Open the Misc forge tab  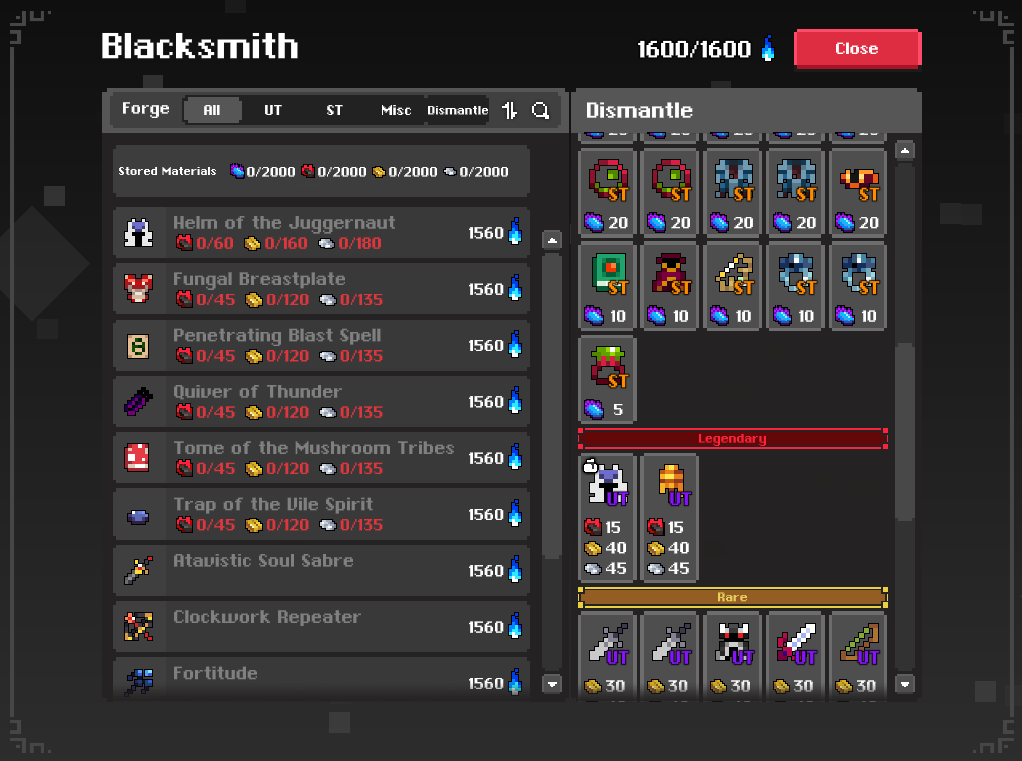tap(396, 110)
